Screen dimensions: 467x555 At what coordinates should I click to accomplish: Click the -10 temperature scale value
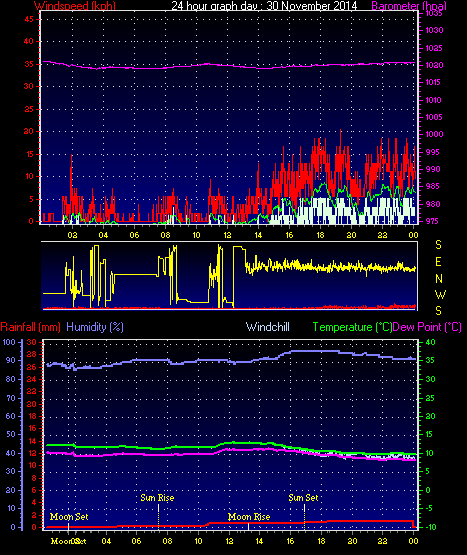(x=431, y=527)
